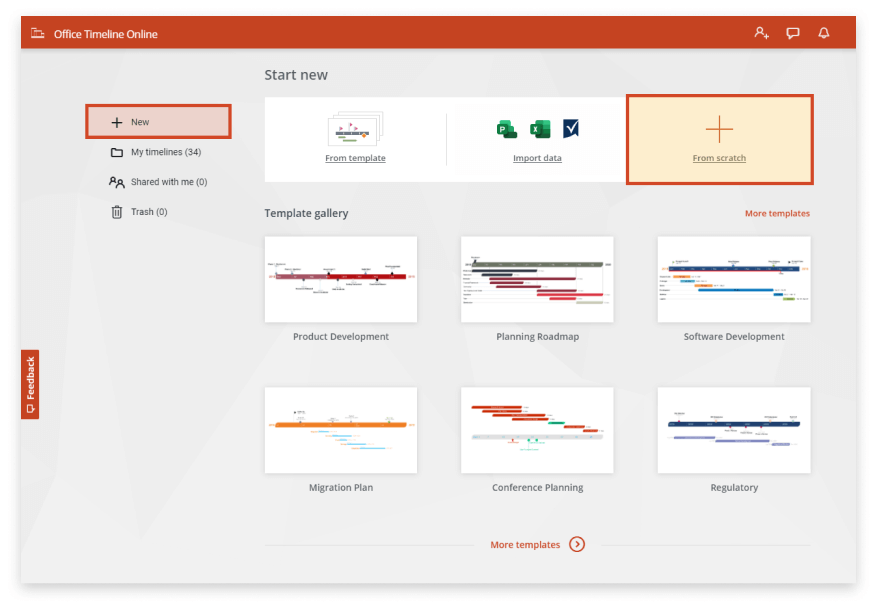This screenshot has width=876, height=602.
Task: Open the circled arrow next to More templates
Action: tap(577, 544)
